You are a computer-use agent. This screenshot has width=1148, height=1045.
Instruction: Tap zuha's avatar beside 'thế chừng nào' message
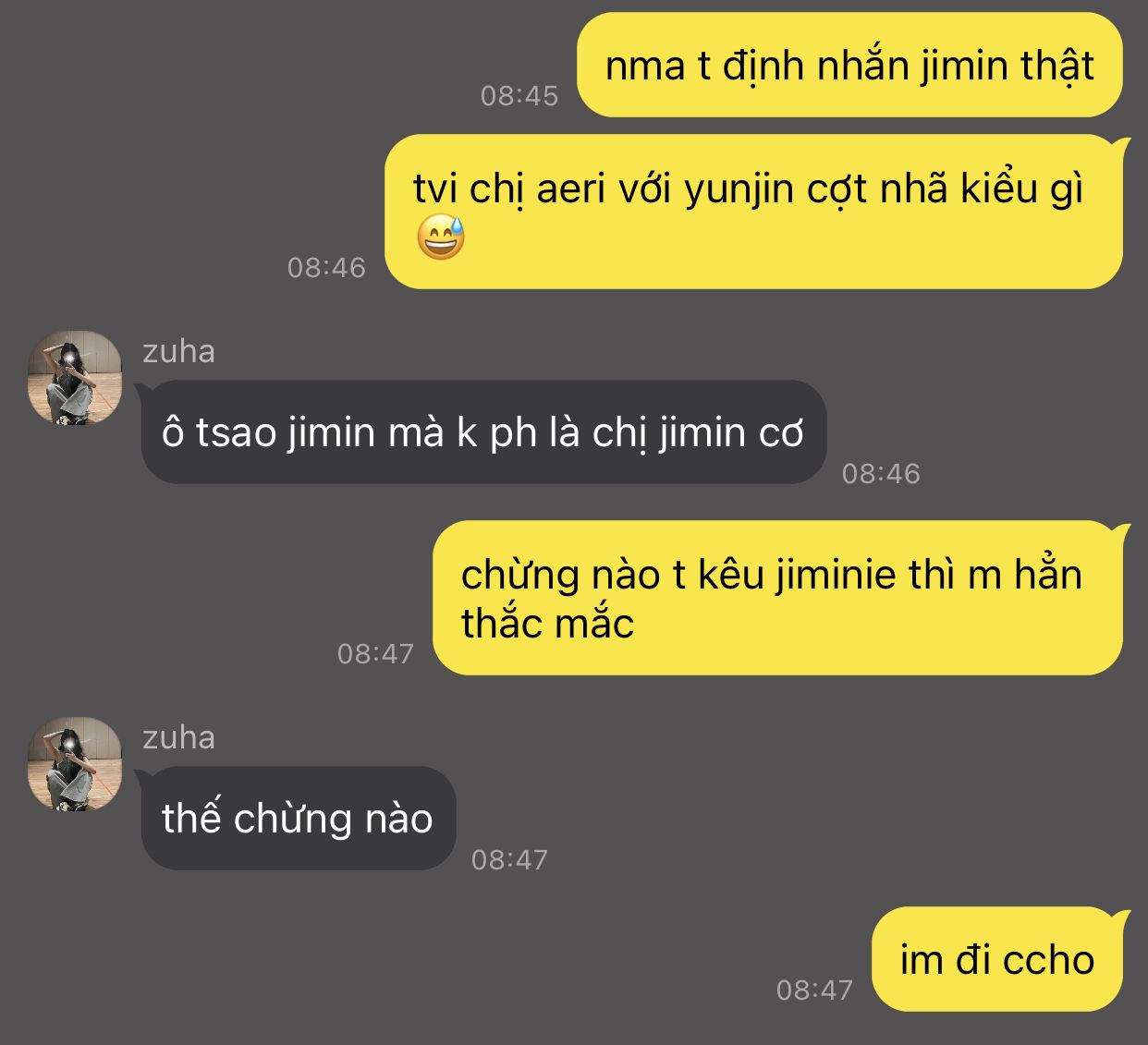[75, 764]
